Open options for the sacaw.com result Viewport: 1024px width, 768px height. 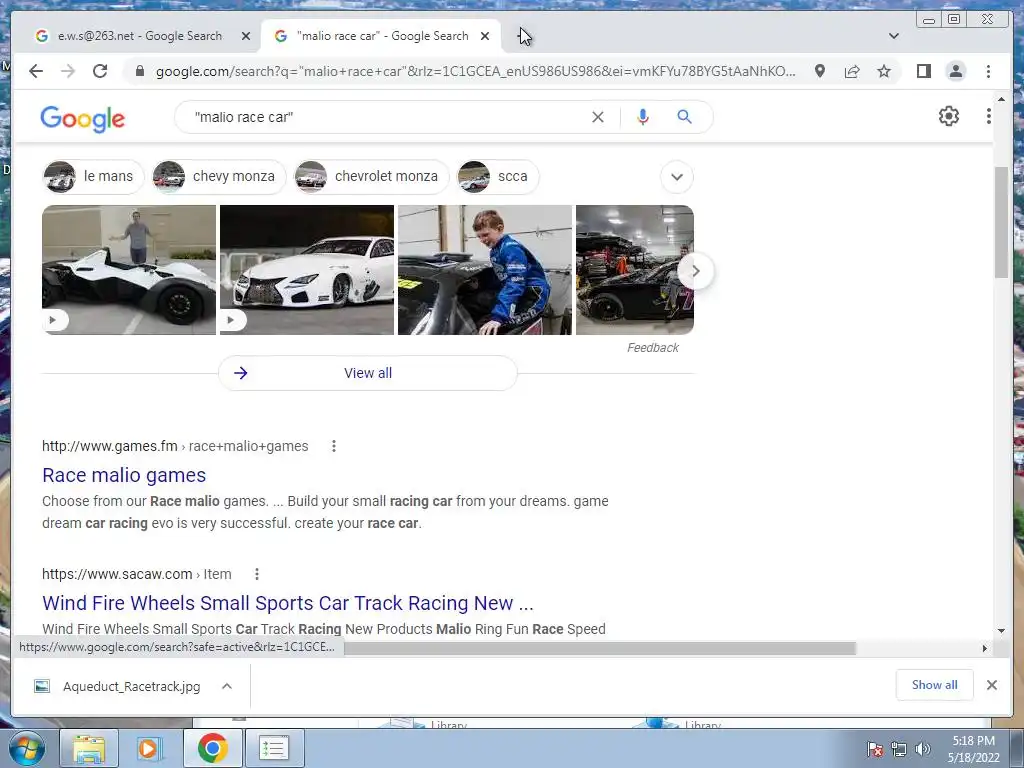pos(257,574)
